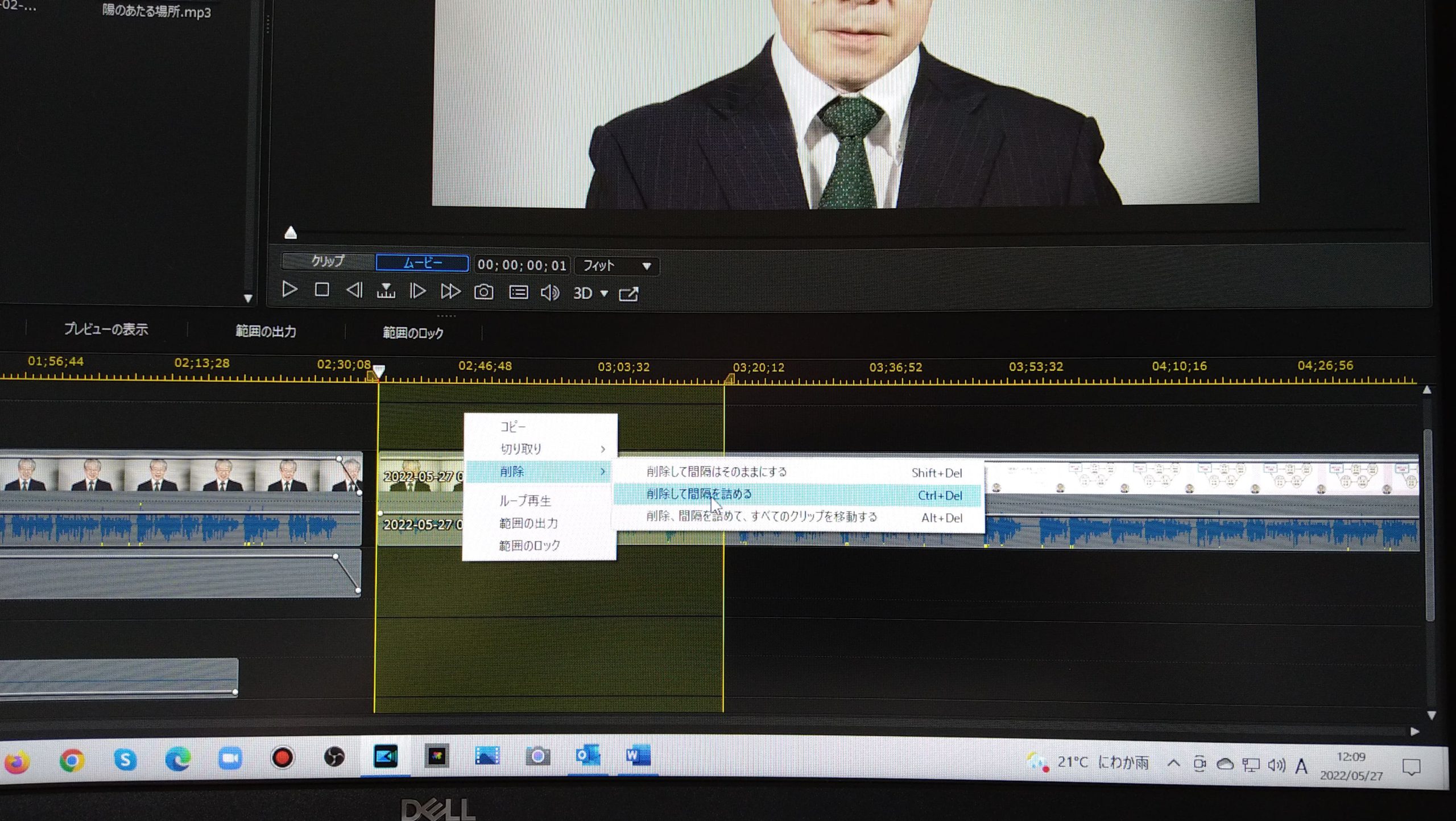Step to the previous frame
The height and width of the screenshot is (821, 1456).
(x=354, y=291)
